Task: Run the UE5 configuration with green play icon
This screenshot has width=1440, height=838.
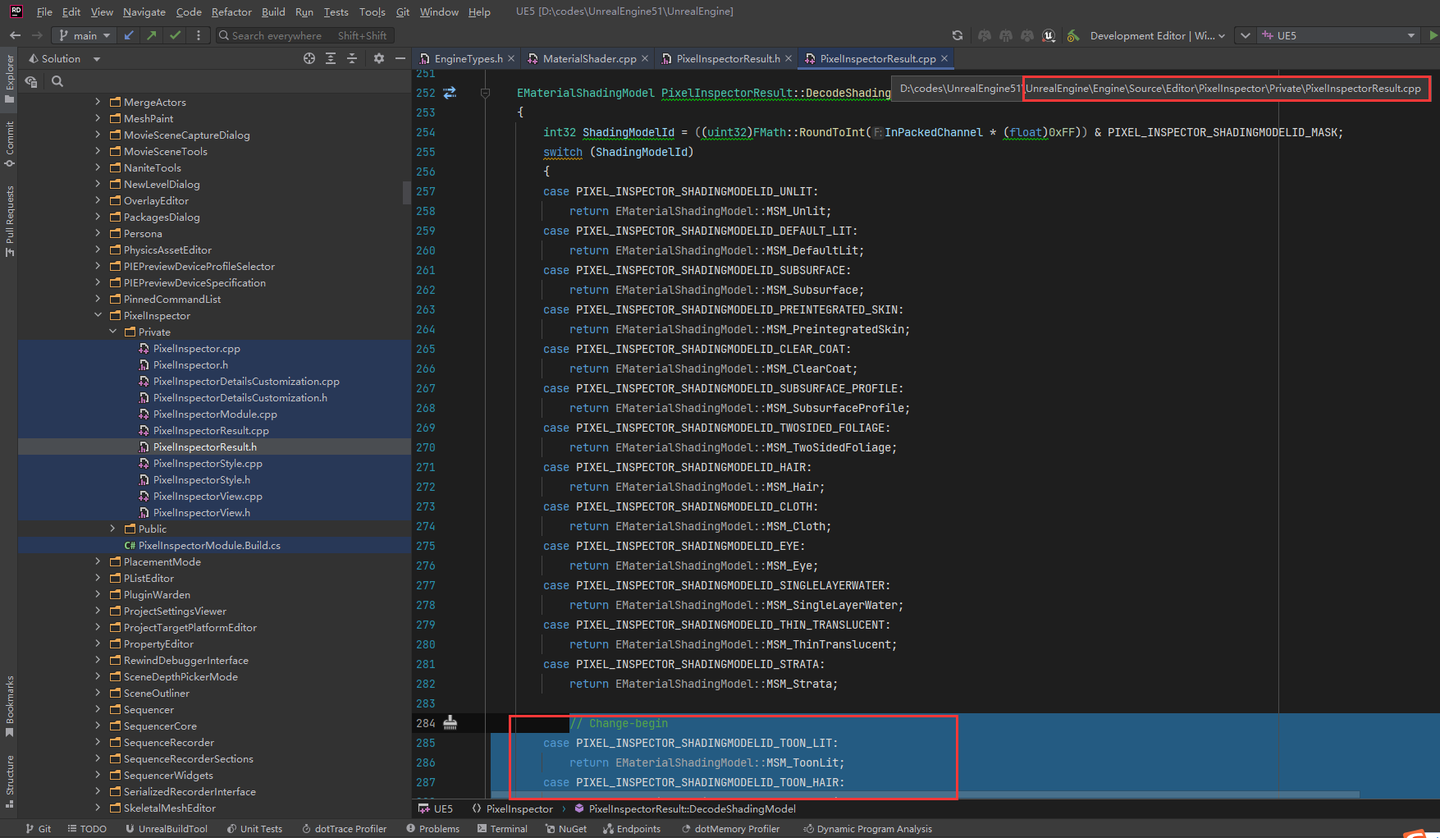Action: (x=1433, y=33)
